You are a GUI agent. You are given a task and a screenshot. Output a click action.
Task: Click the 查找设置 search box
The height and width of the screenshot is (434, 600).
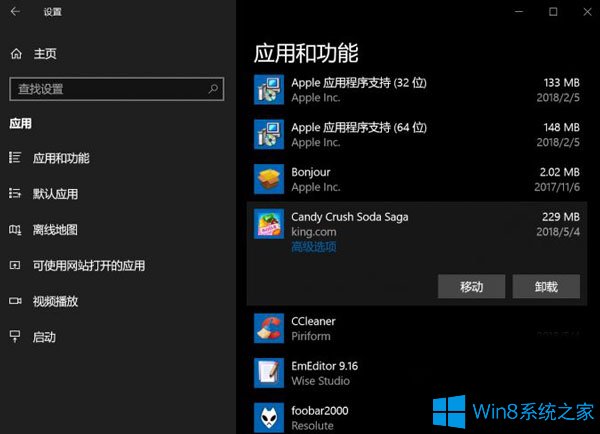click(117, 89)
